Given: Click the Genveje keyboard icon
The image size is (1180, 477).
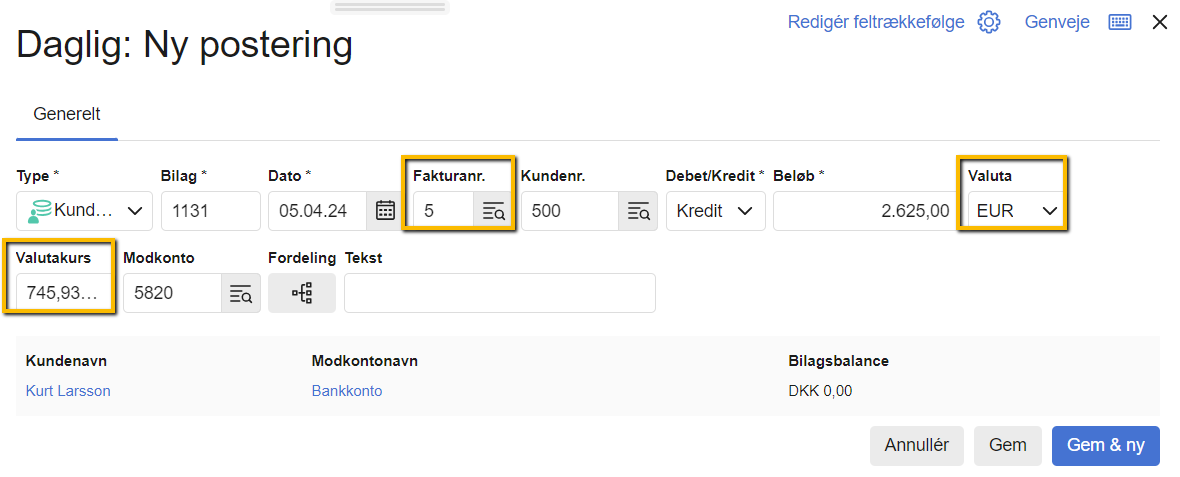Looking at the screenshot, I should (x=1120, y=22).
